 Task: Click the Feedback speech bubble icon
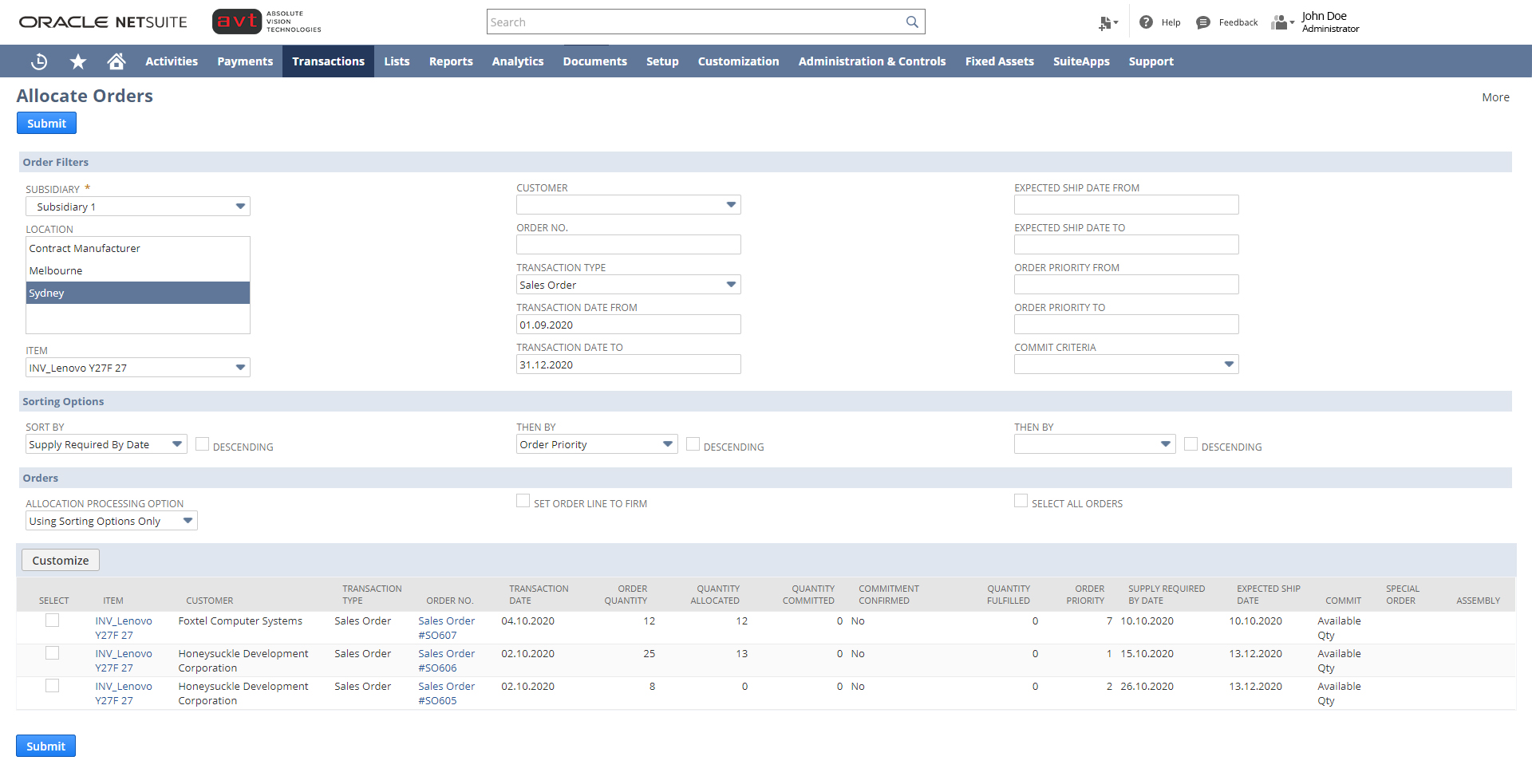[1203, 22]
